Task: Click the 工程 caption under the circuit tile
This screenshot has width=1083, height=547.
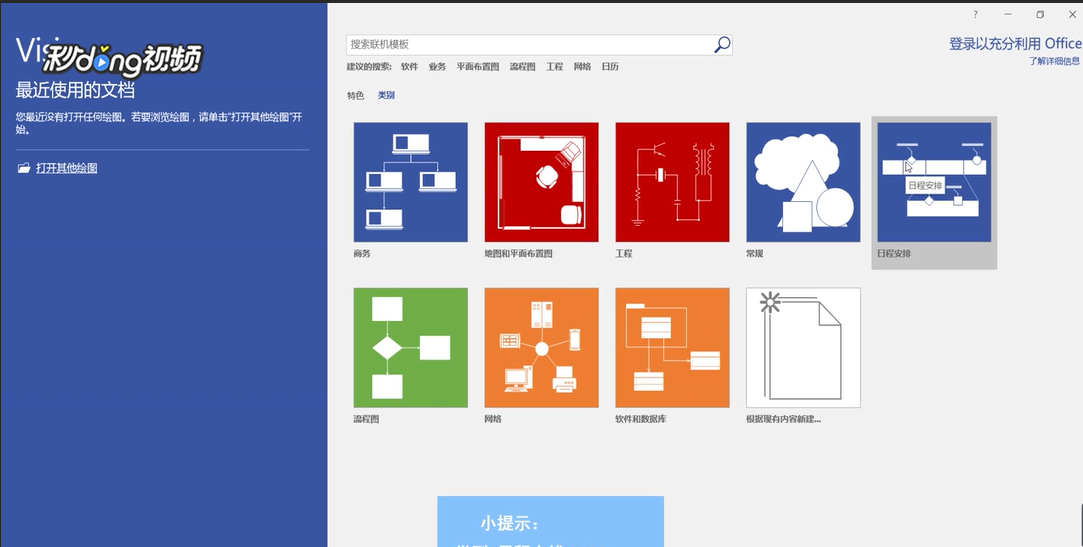Action: click(624, 253)
